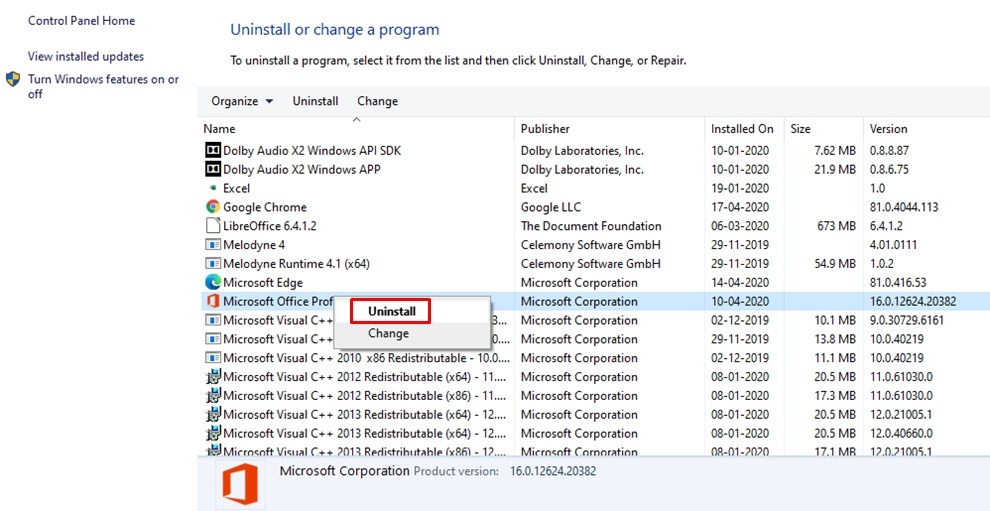
Task: Click Microsoft Corporation text in details pane
Action: [x=345, y=471]
